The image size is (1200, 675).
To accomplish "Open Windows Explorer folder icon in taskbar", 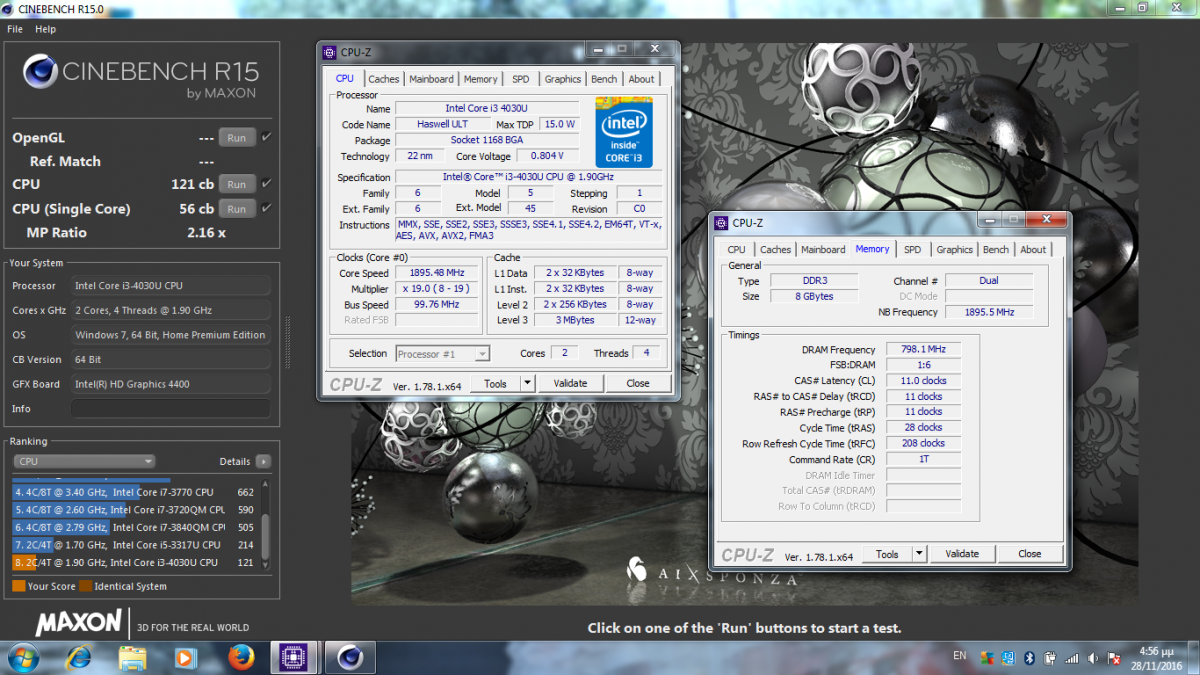I will tap(133, 657).
